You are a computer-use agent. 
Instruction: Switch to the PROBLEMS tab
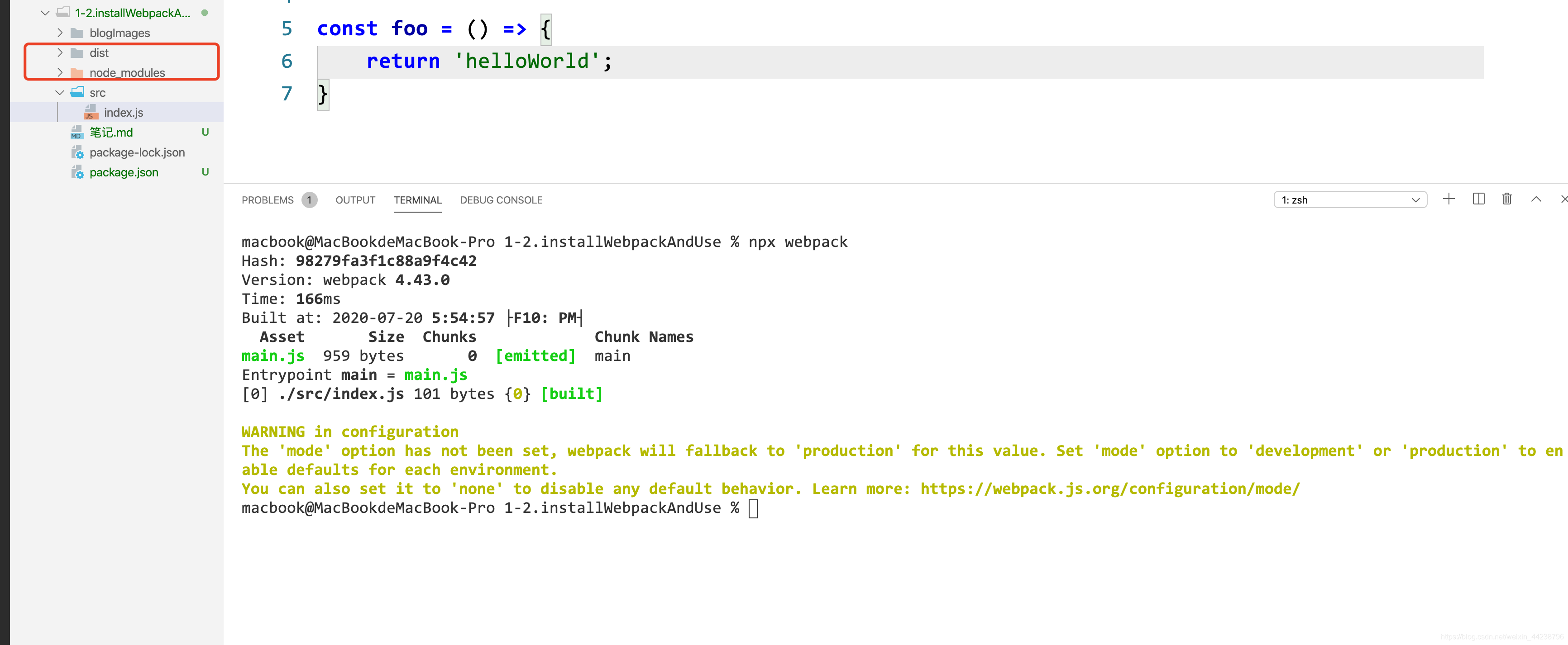pyautogui.click(x=267, y=200)
